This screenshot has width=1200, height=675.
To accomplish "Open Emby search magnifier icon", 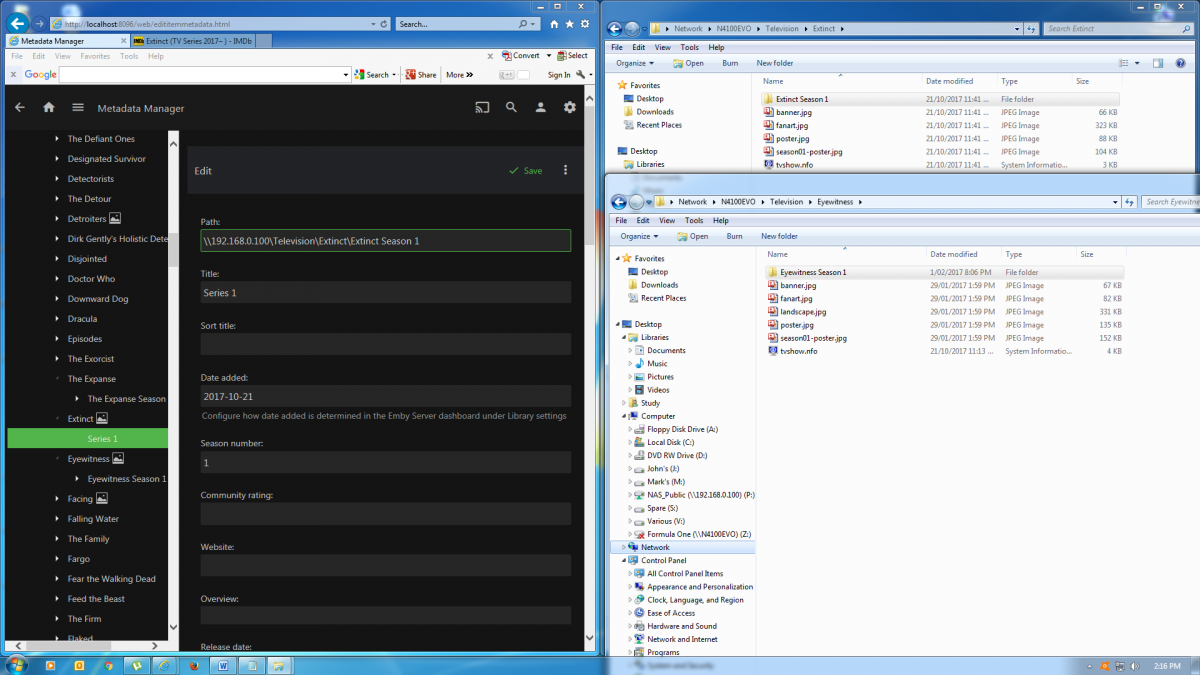I will (x=511, y=108).
